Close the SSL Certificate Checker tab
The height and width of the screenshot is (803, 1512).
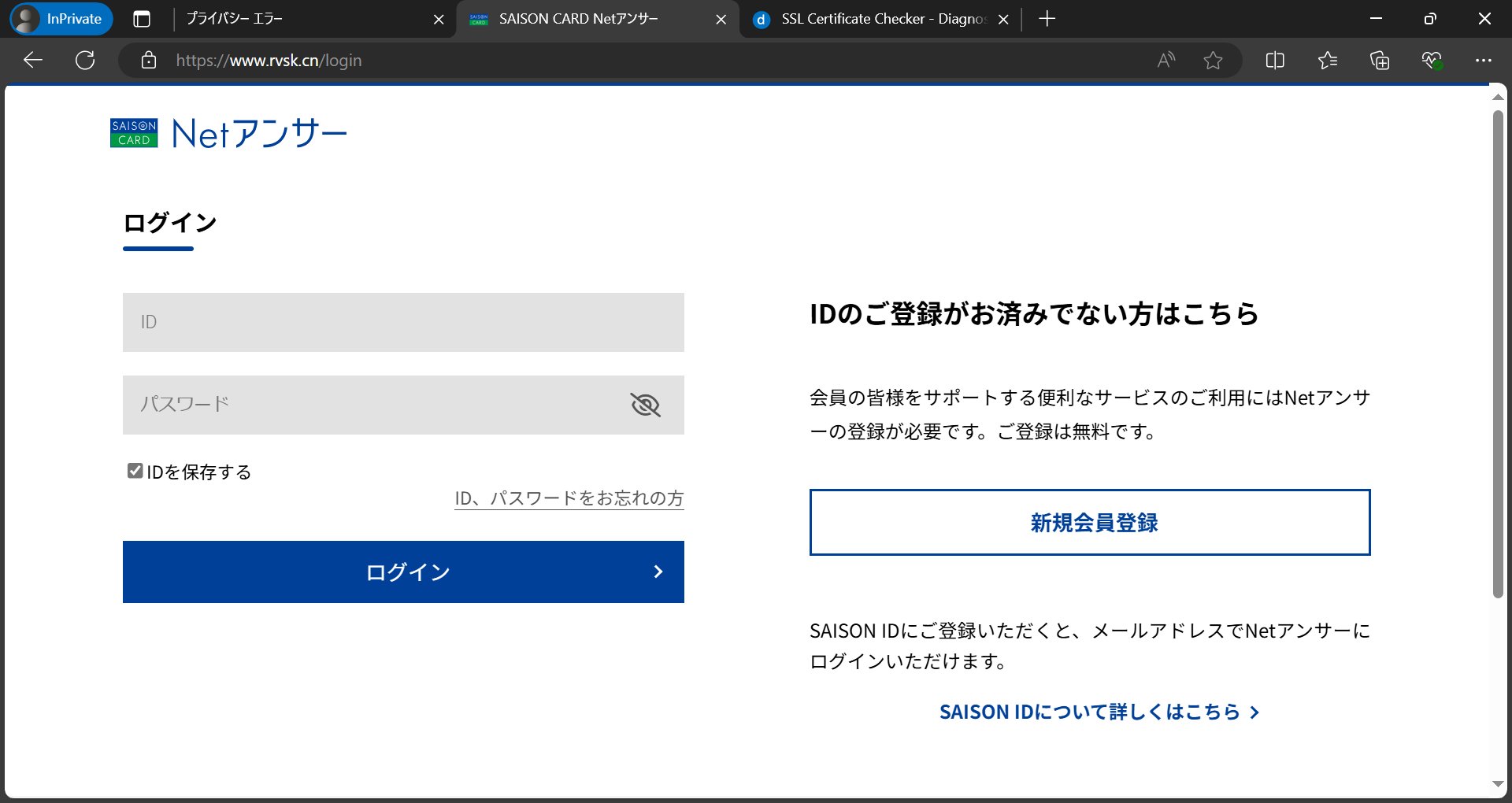point(1003,20)
